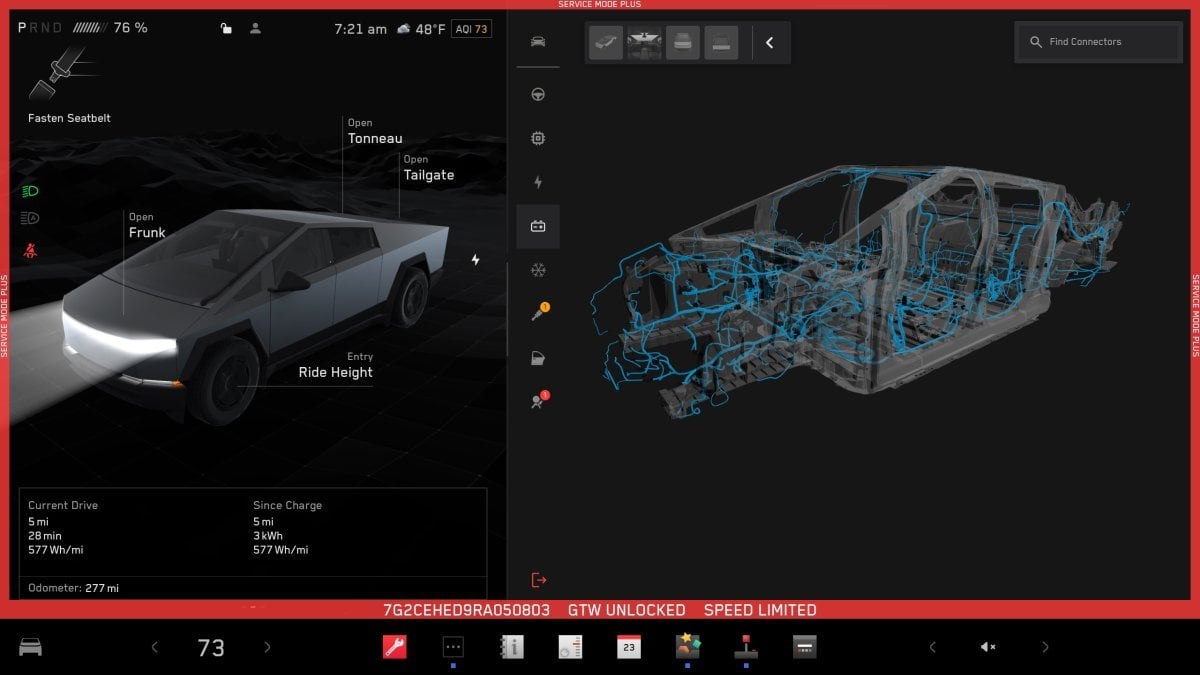Viewport: 1200px width, 675px height.
Task: Open the steering wheel service menu
Action: click(x=538, y=94)
